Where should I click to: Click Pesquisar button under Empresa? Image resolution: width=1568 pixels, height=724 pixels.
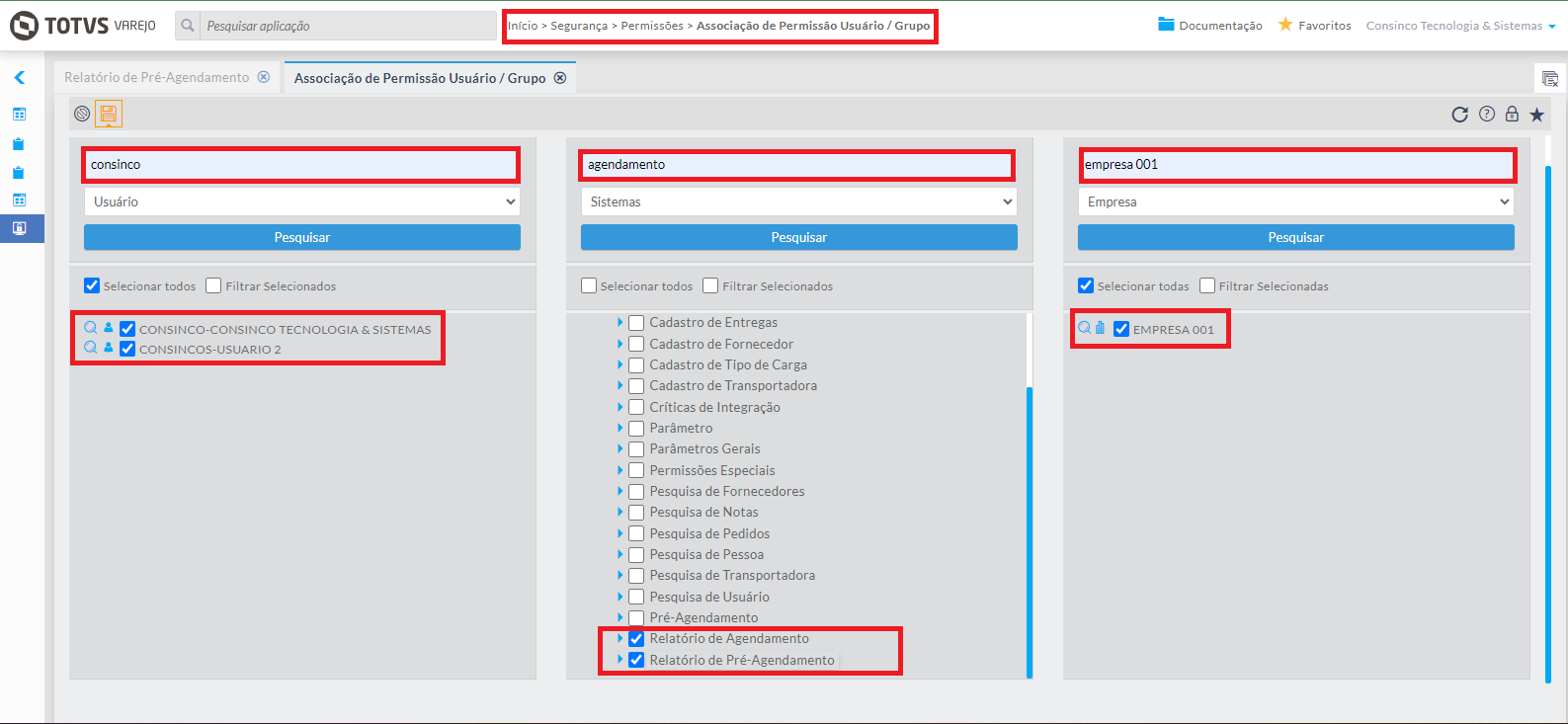tap(1296, 237)
